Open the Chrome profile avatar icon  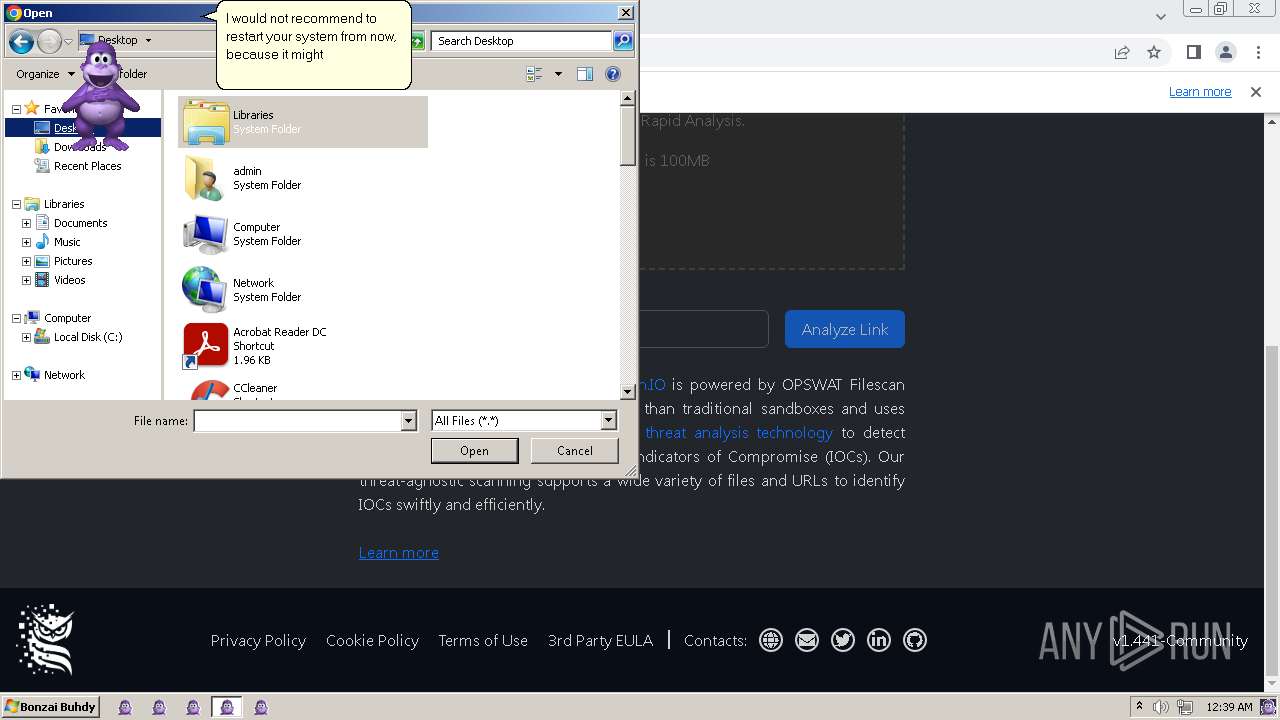tap(1226, 52)
